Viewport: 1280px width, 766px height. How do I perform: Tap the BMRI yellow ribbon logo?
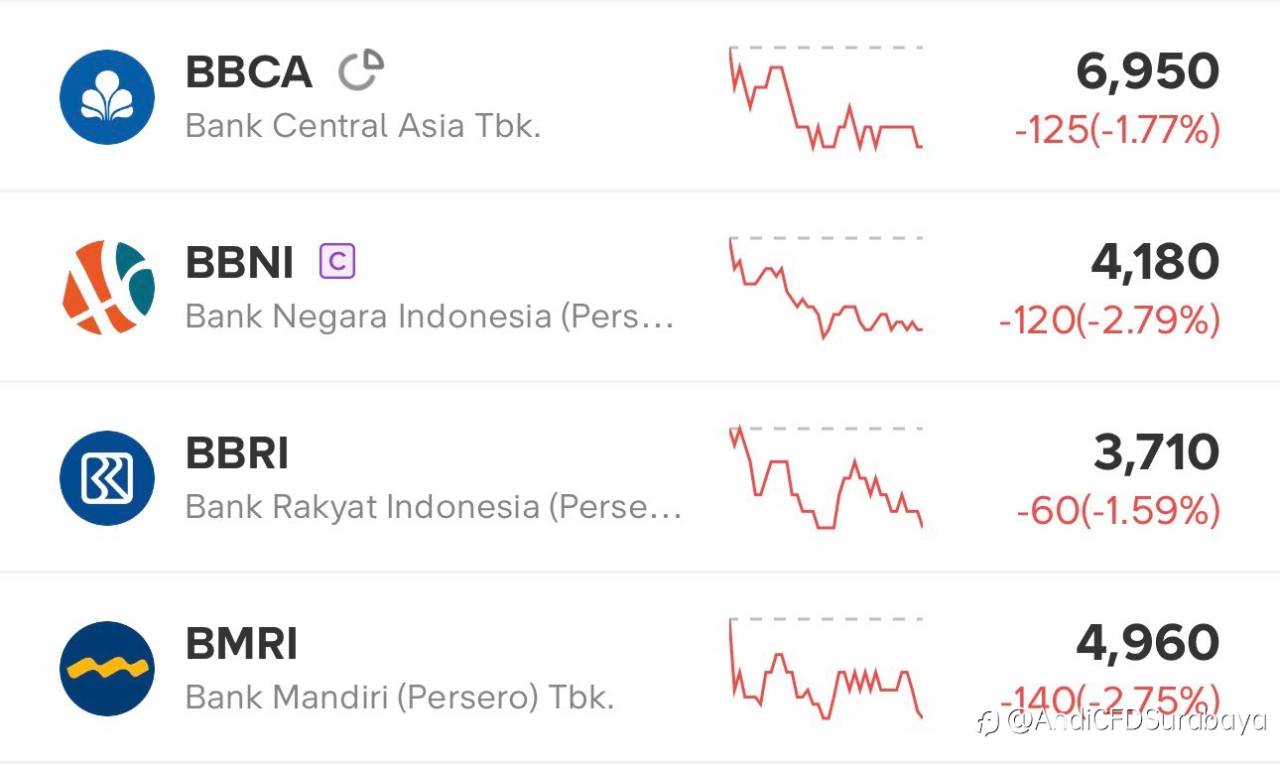(107, 668)
